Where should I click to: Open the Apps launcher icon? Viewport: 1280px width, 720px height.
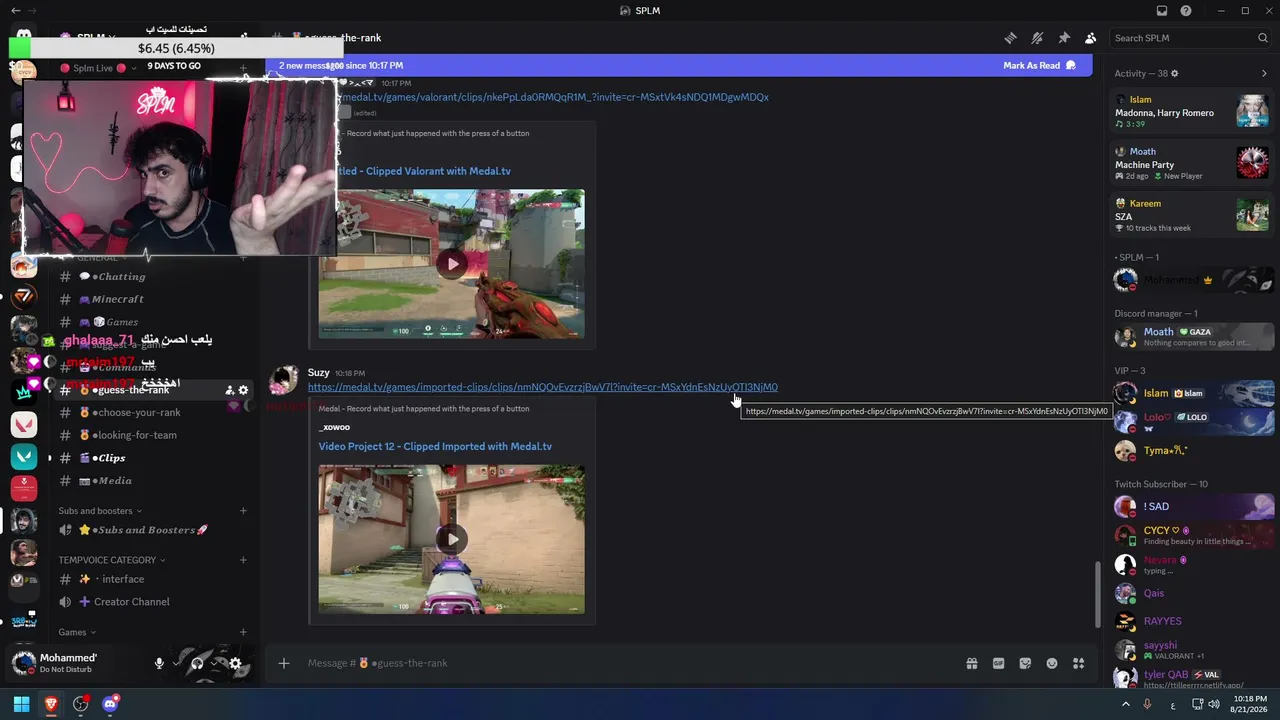[x=1078, y=663]
